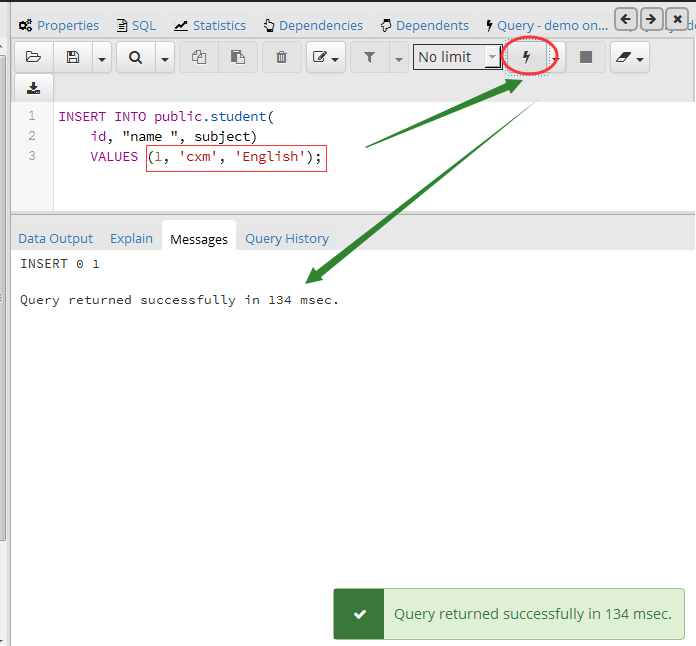The height and width of the screenshot is (646, 696).
Task: Save the query with floppy disk icon
Action: [73, 57]
